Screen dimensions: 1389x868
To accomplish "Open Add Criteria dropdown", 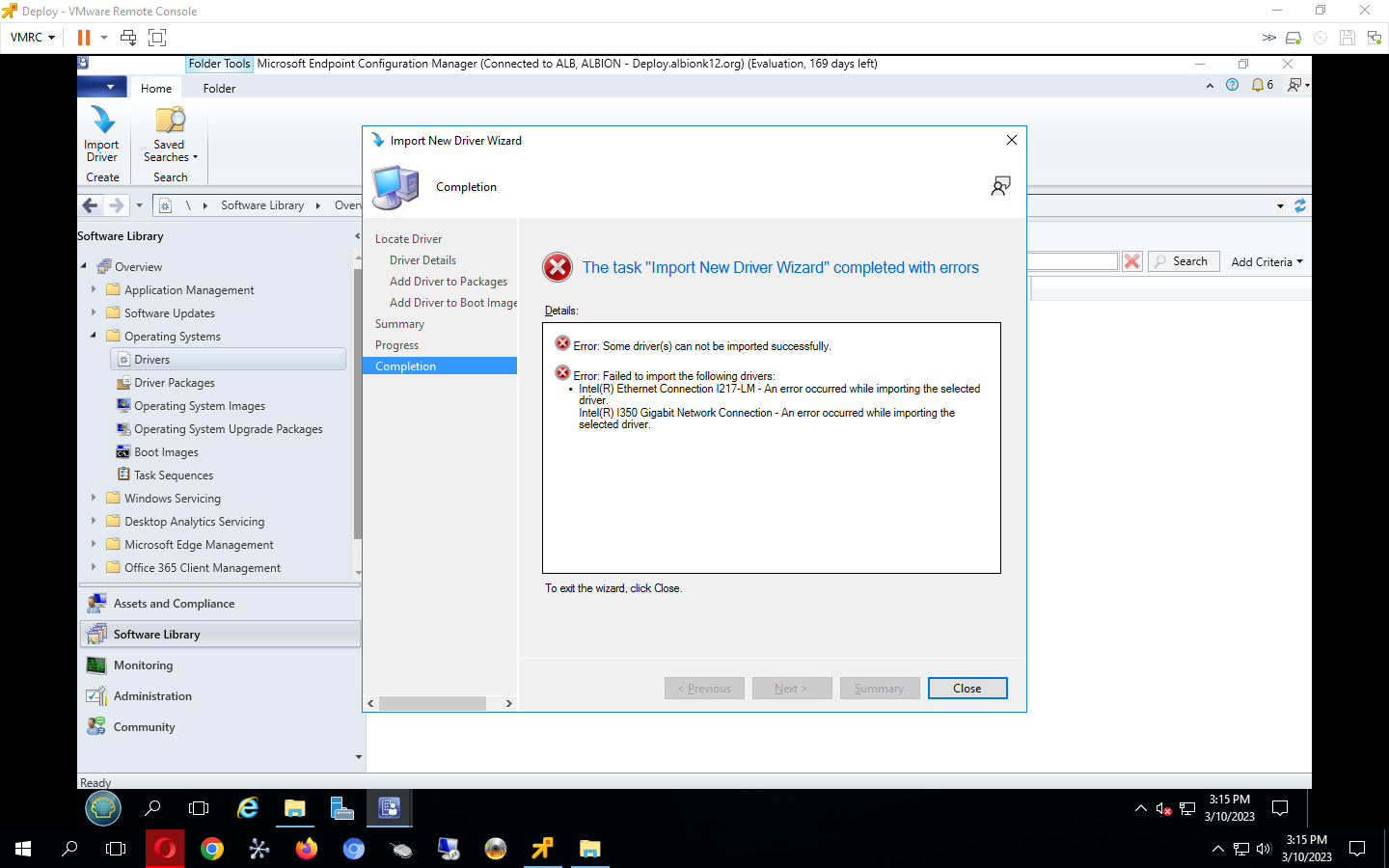I will 1266,261.
